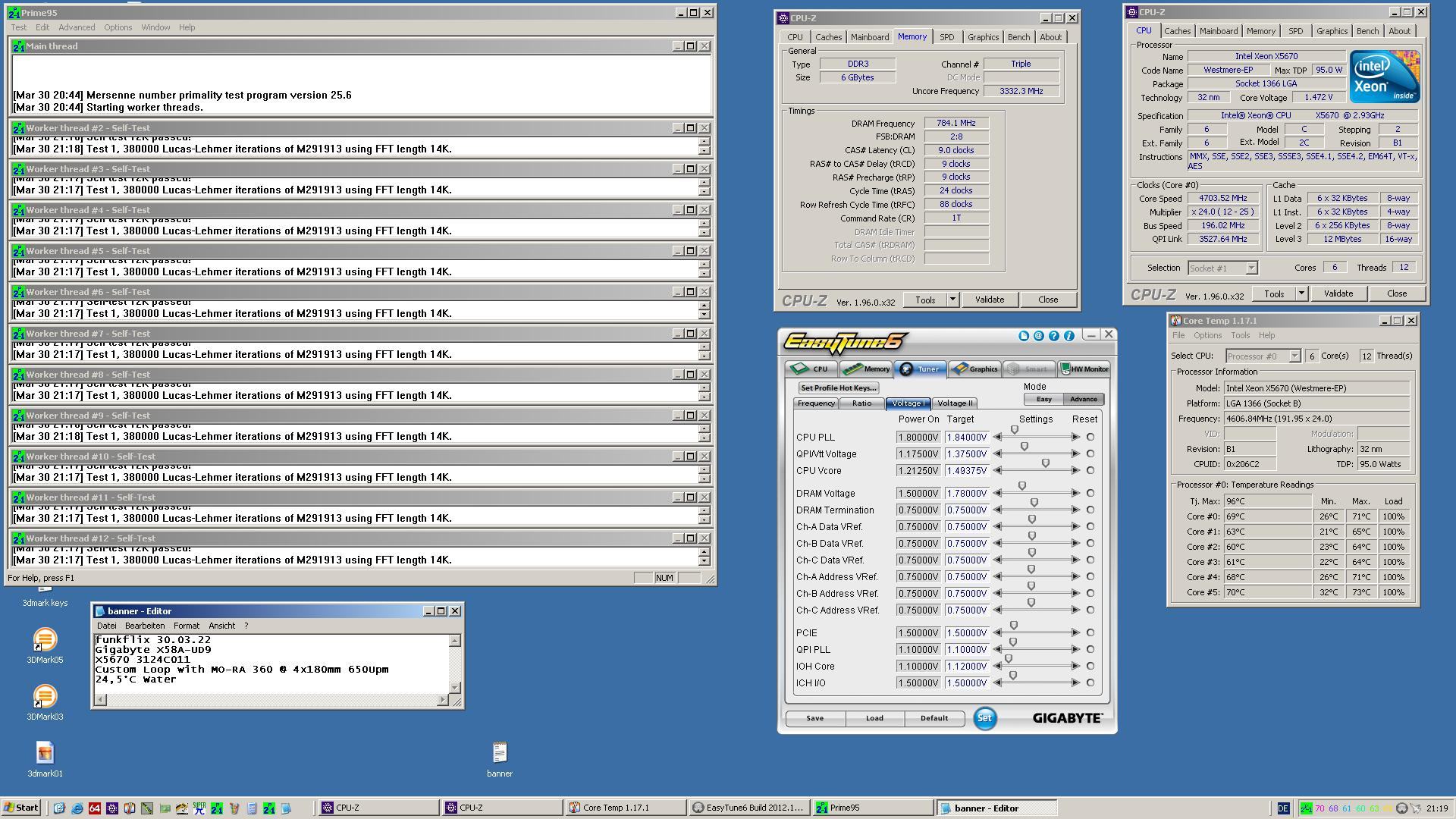
Task: Open the Tools dropdown arrow in CPU-Z CPU window
Action: 1301,293
